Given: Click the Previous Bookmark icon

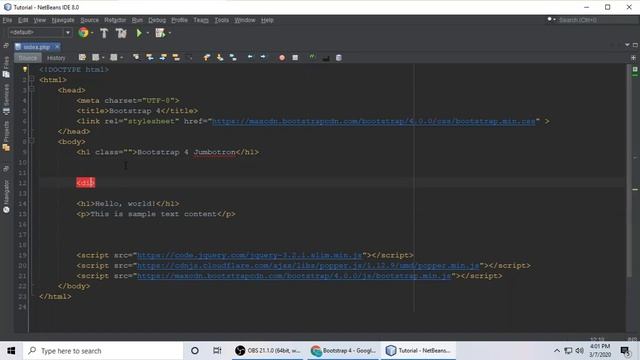Looking at the screenshot, I should (x=207, y=58).
